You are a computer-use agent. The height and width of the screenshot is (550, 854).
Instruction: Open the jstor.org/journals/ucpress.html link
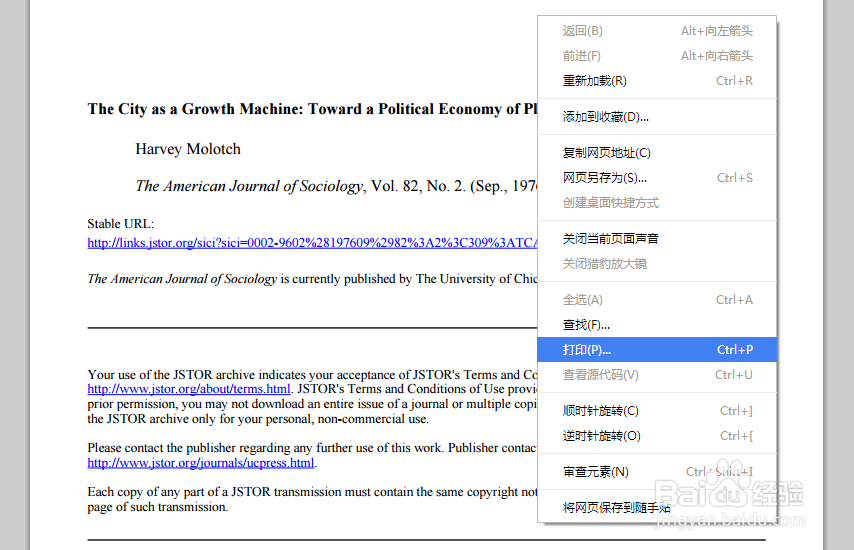click(200, 463)
